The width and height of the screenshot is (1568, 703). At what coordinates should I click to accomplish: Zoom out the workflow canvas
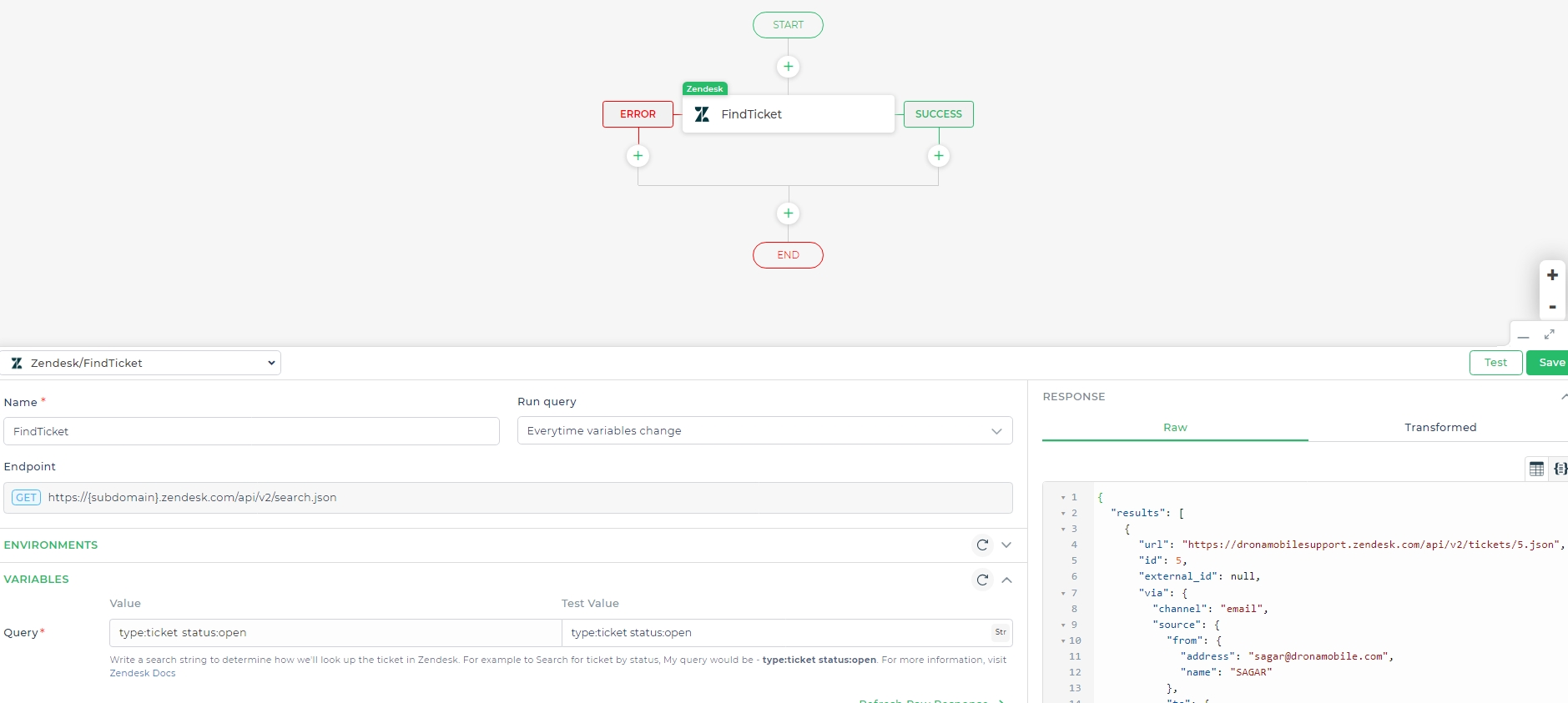click(1552, 306)
